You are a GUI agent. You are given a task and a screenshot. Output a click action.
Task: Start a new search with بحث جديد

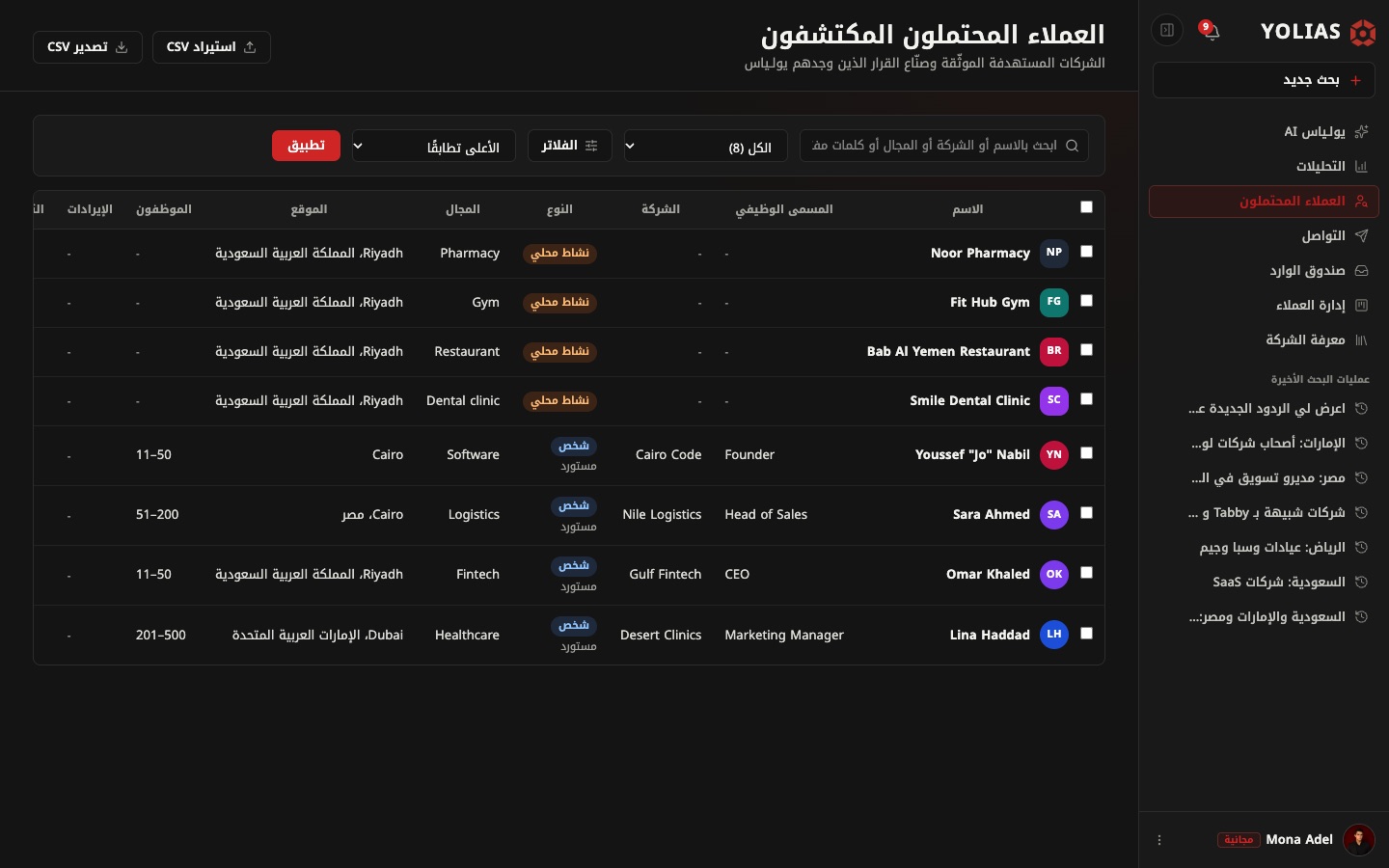[1266, 80]
